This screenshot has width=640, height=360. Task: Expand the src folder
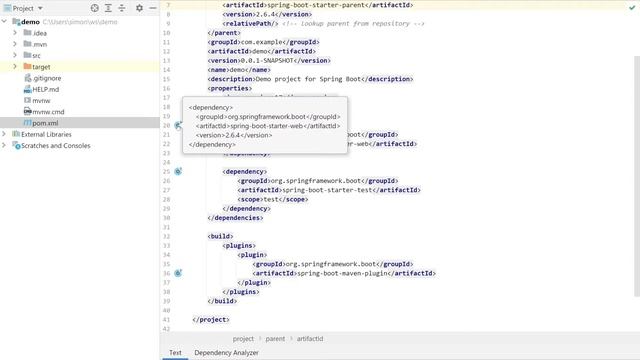(x=15, y=55)
